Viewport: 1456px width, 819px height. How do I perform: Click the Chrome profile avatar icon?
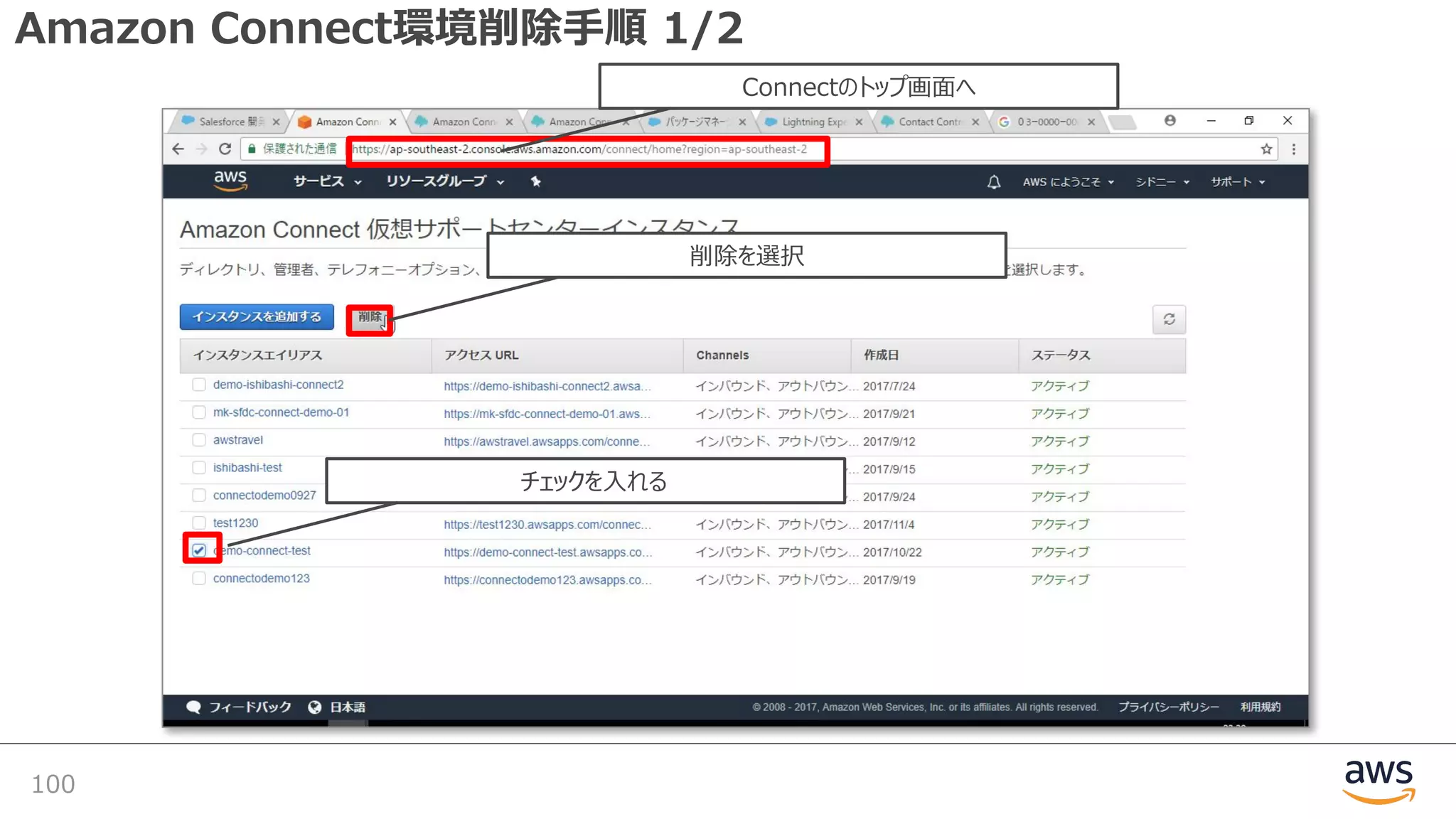click(x=1169, y=121)
